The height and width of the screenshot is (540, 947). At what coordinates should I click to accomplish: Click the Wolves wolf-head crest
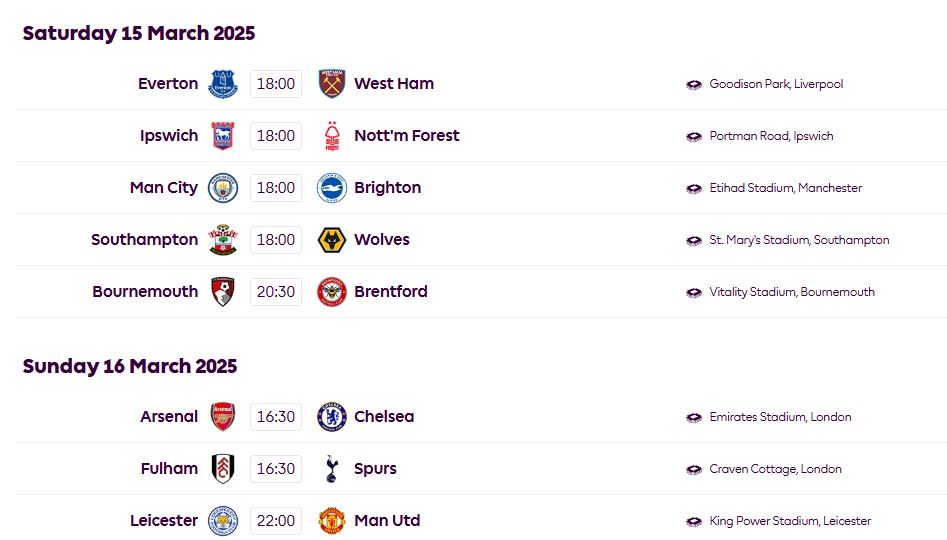point(332,240)
